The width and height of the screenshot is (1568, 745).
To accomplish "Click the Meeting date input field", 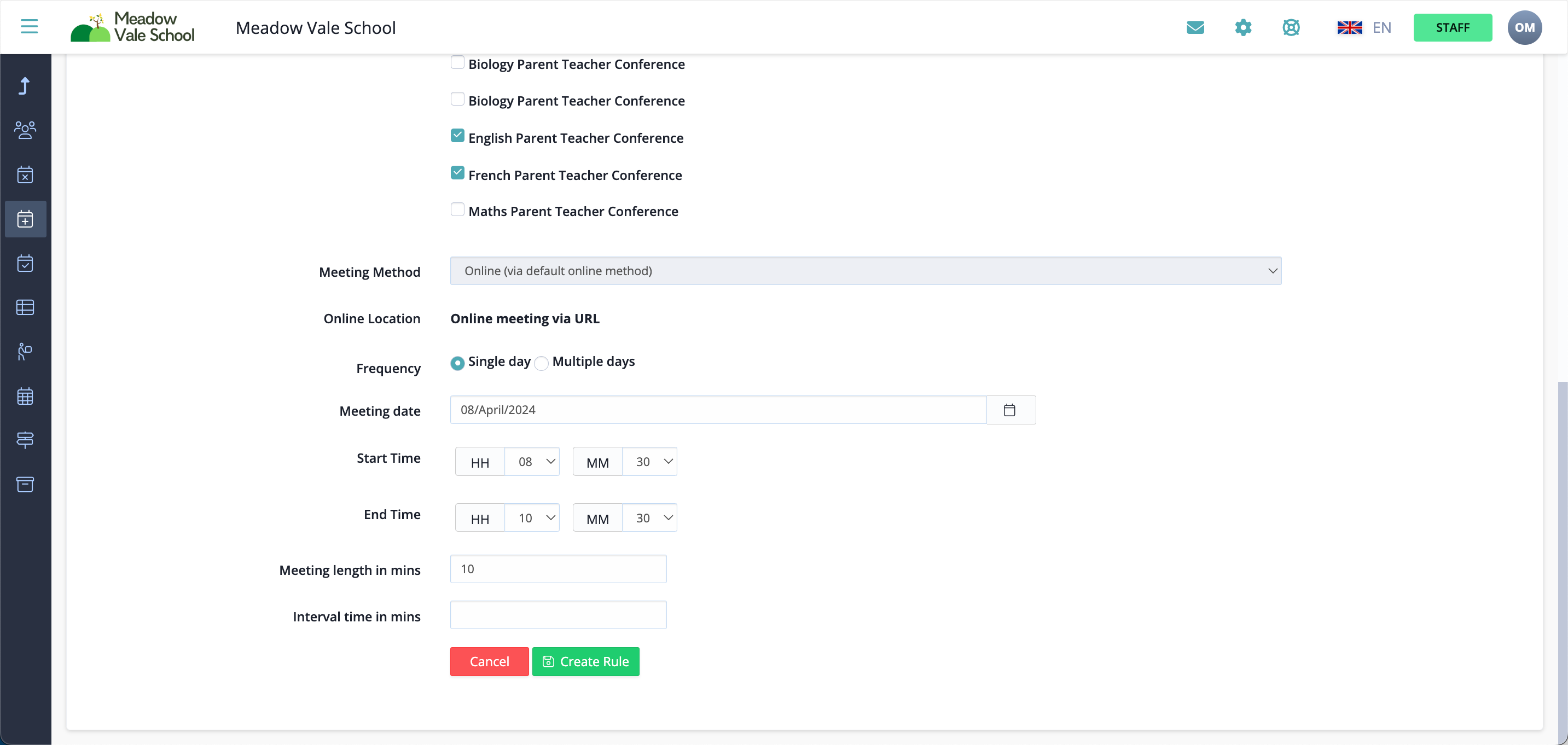I will coord(718,410).
